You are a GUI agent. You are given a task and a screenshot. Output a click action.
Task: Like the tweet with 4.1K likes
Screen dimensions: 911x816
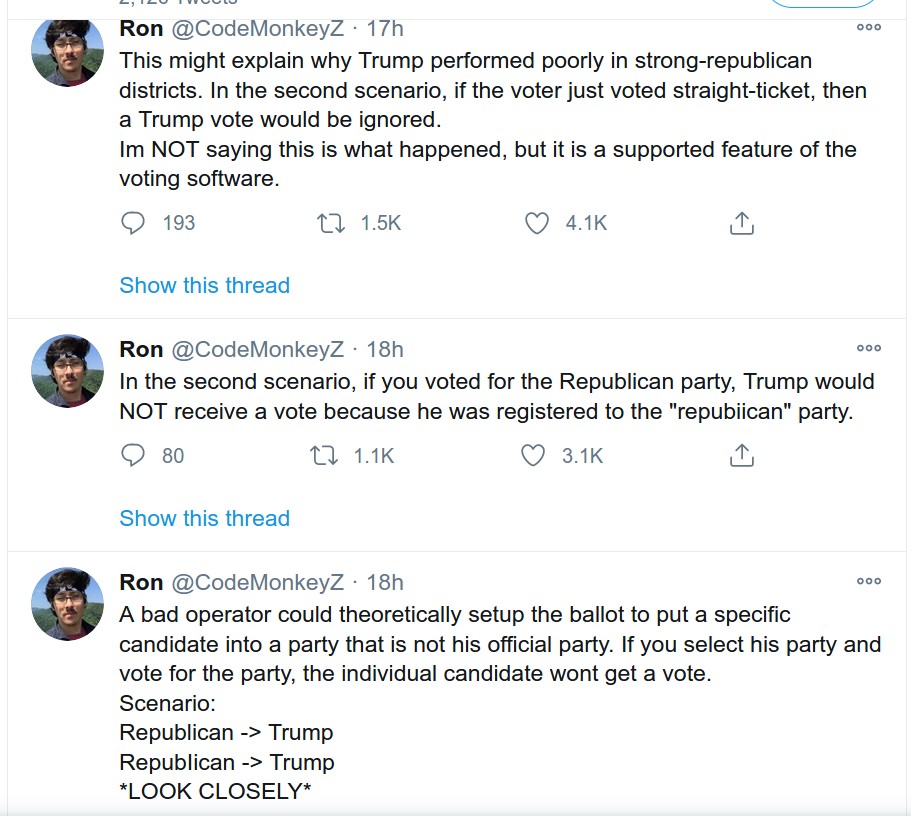pyautogui.click(x=536, y=223)
